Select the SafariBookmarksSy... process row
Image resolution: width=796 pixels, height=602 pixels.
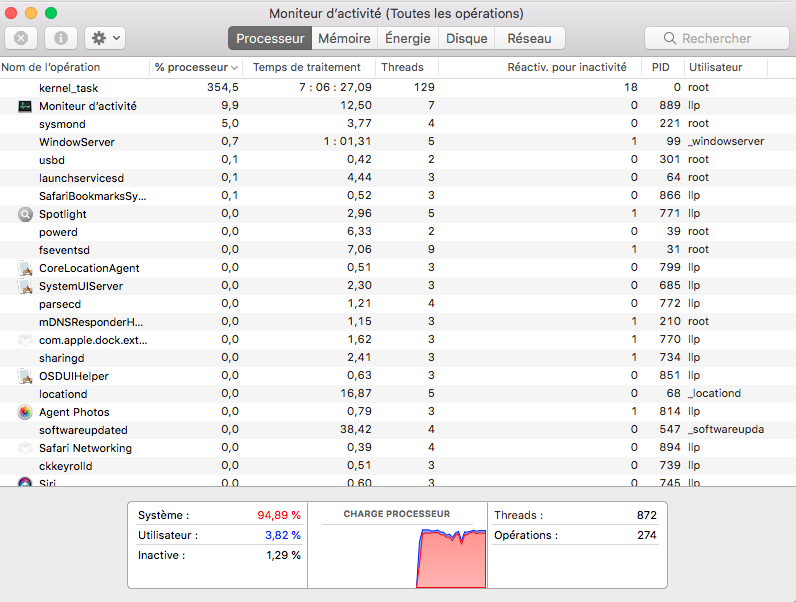pos(398,196)
